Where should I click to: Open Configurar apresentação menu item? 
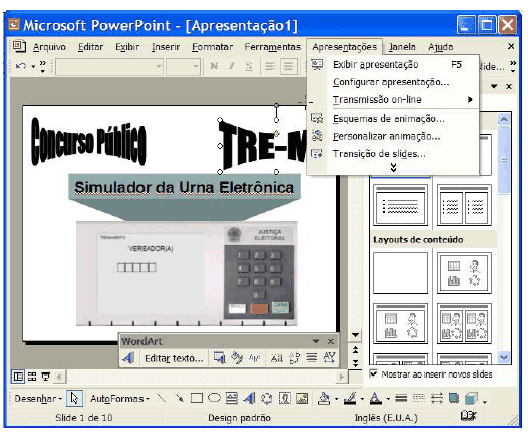(x=393, y=82)
